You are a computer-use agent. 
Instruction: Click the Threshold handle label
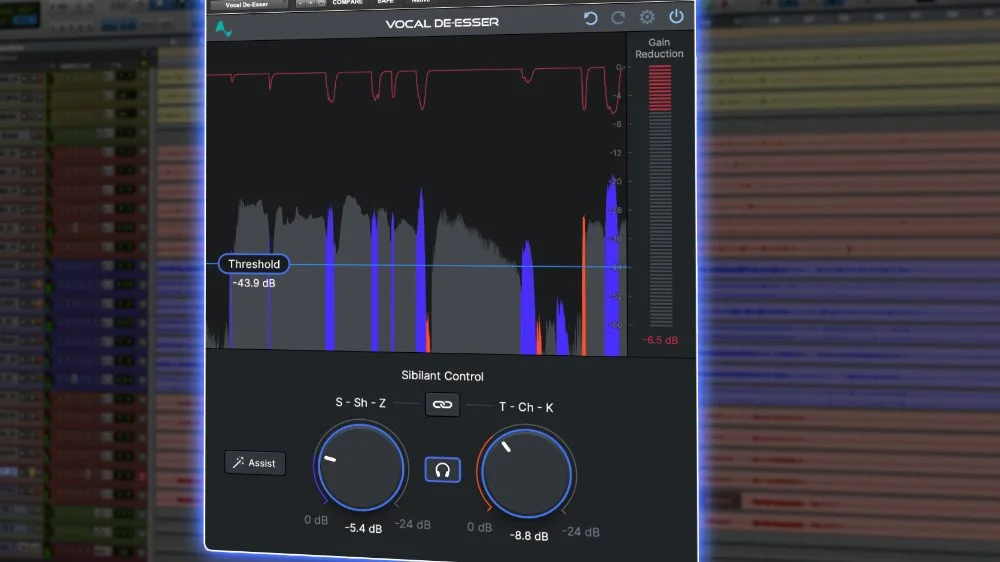[x=253, y=263]
